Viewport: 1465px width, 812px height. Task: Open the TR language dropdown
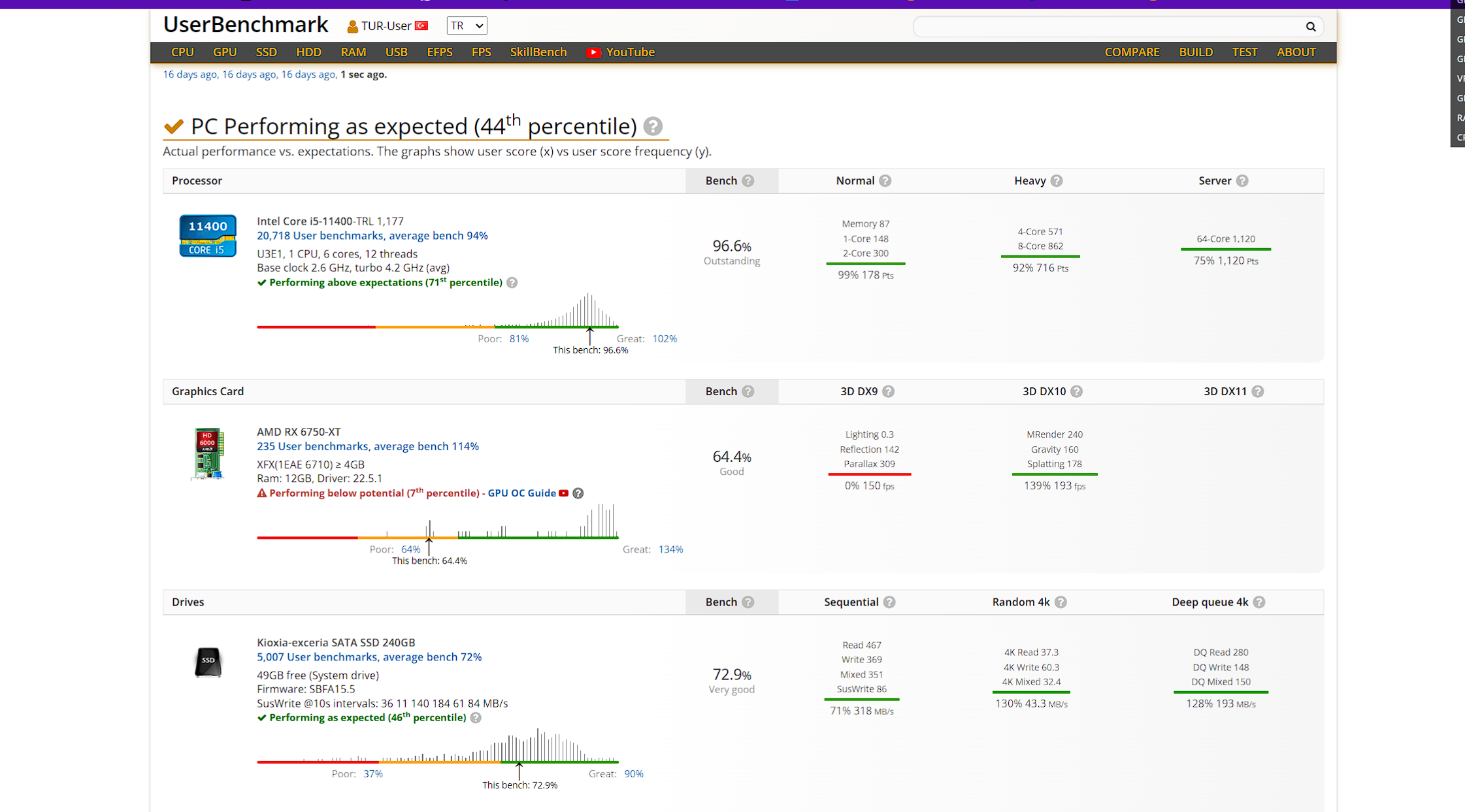[467, 26]
